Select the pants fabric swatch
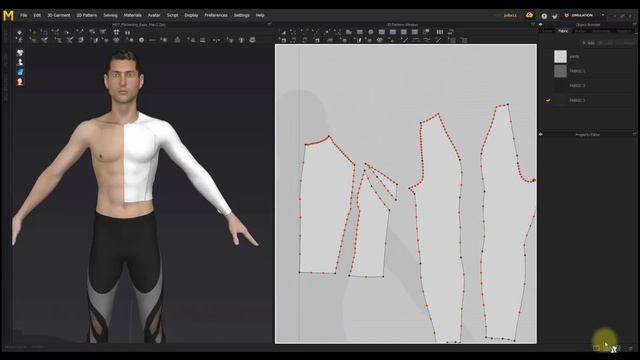 (560, 56)
